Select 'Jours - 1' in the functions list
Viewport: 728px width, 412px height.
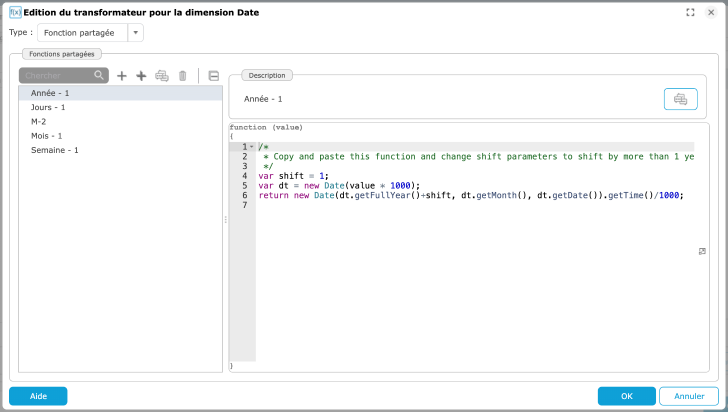point(48,107)
